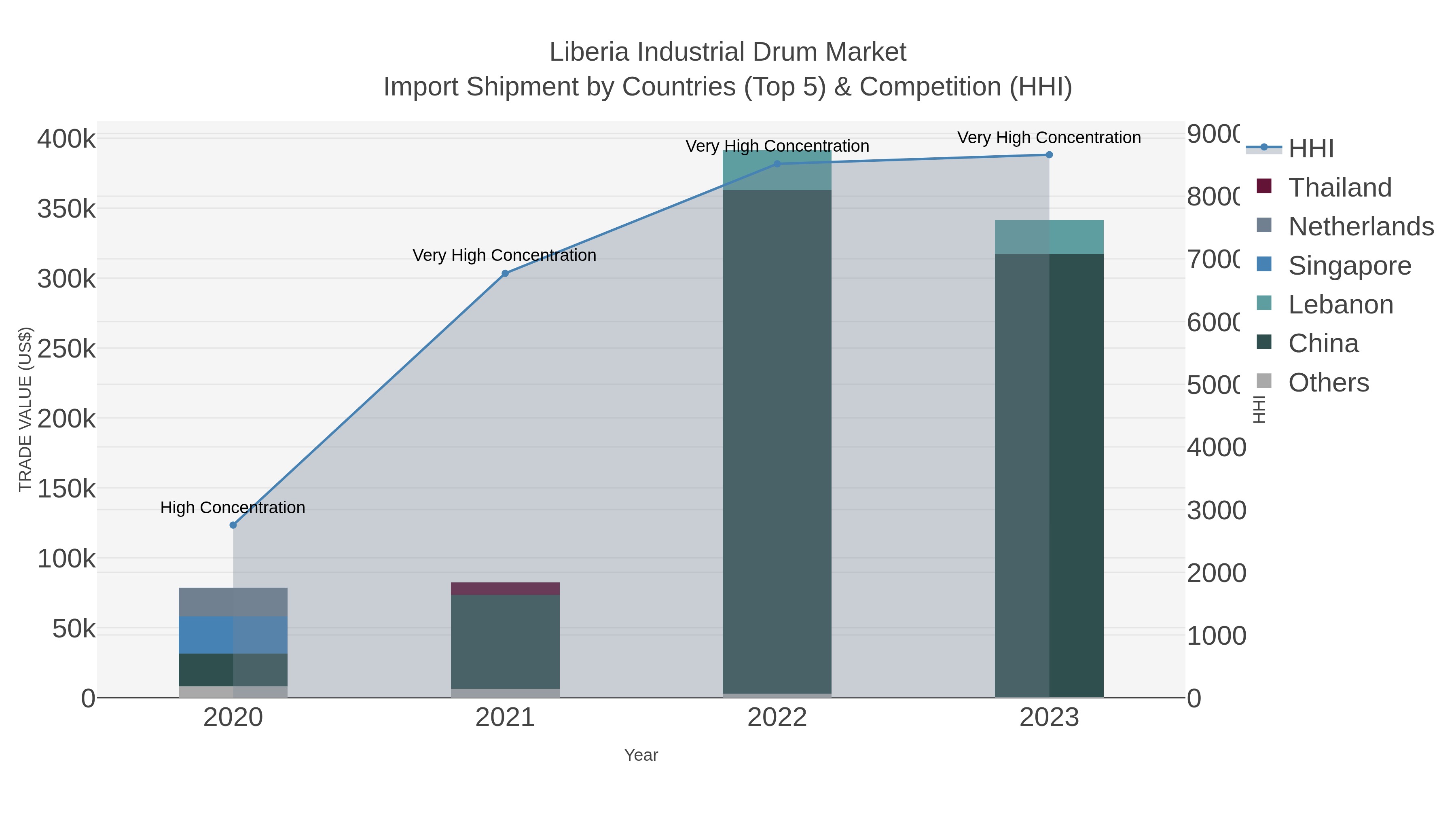This screenshot has width=1456, height=819.
Task: Click the HHI line marker for 2020
Action: 233,525
